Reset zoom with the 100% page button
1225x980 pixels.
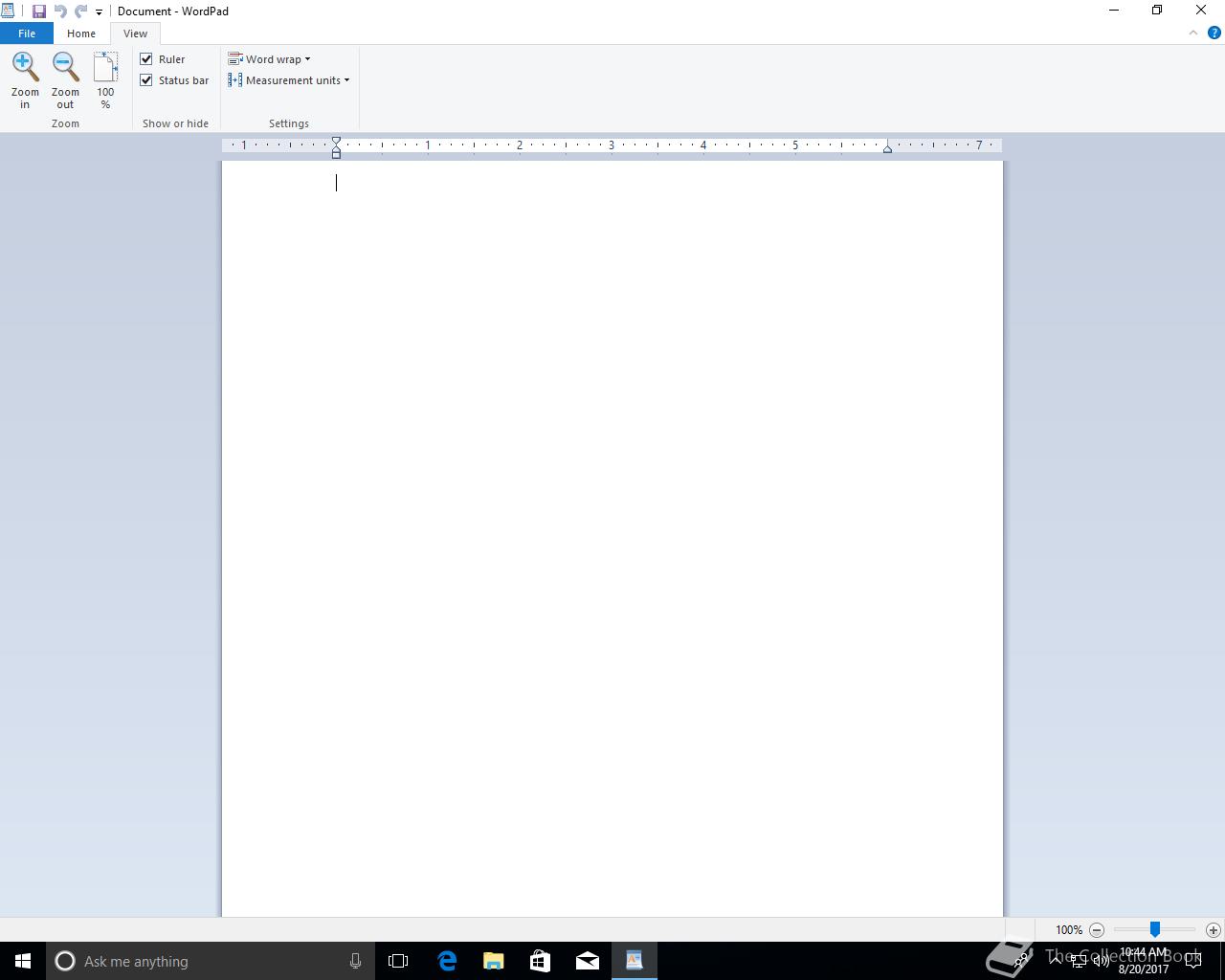pos(105,81)
